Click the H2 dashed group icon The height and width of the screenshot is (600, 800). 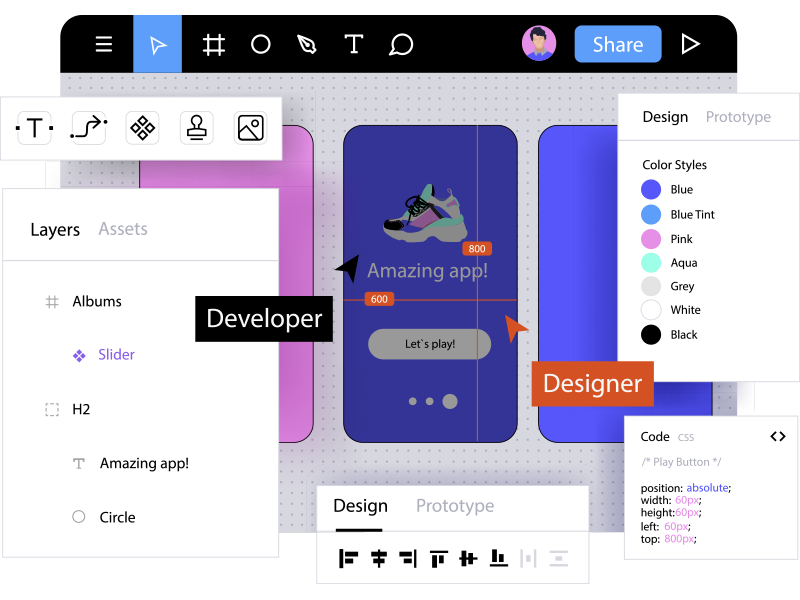click(x=52, y=410)
